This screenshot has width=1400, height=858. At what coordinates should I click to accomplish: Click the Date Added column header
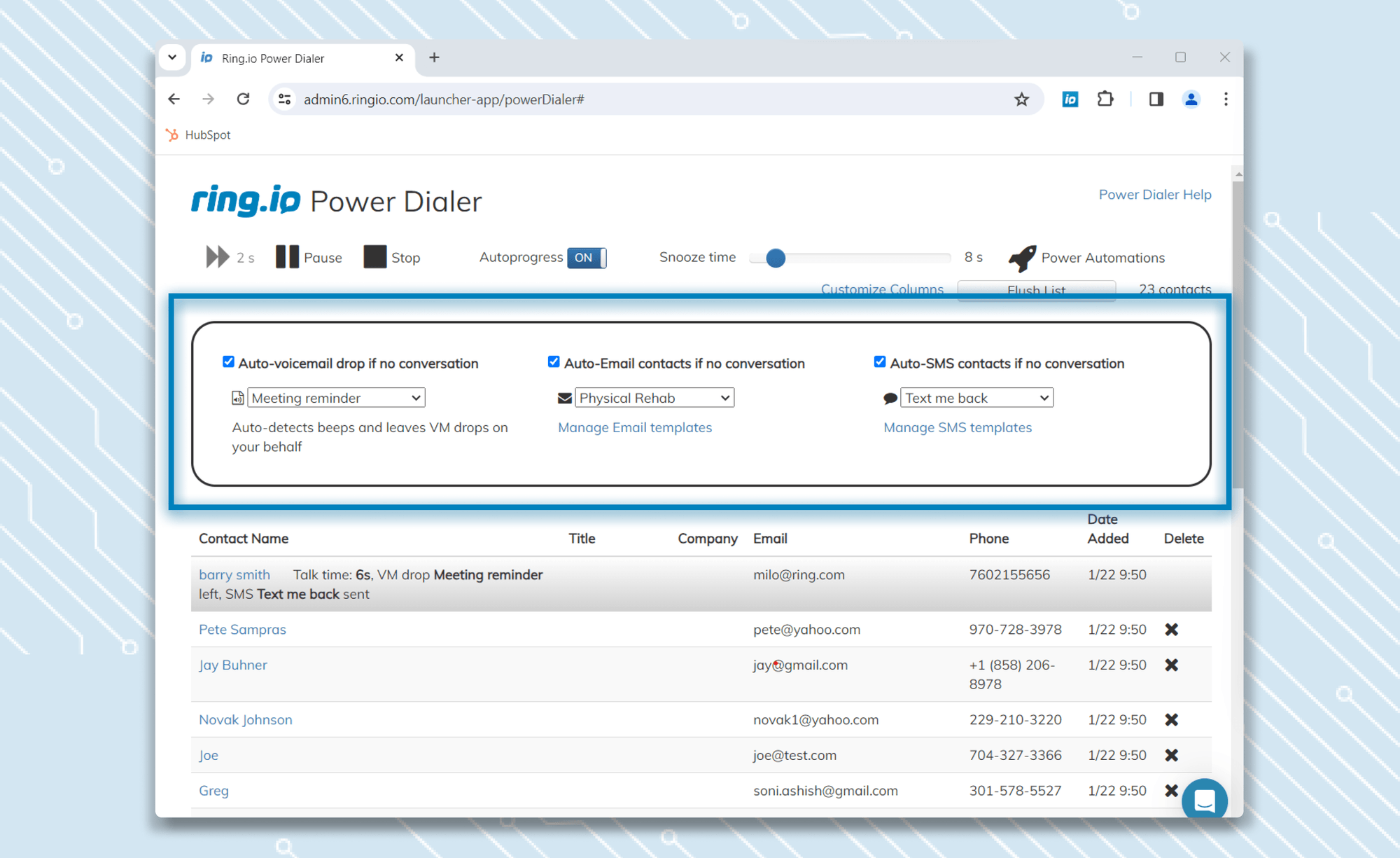point(1108,529)
